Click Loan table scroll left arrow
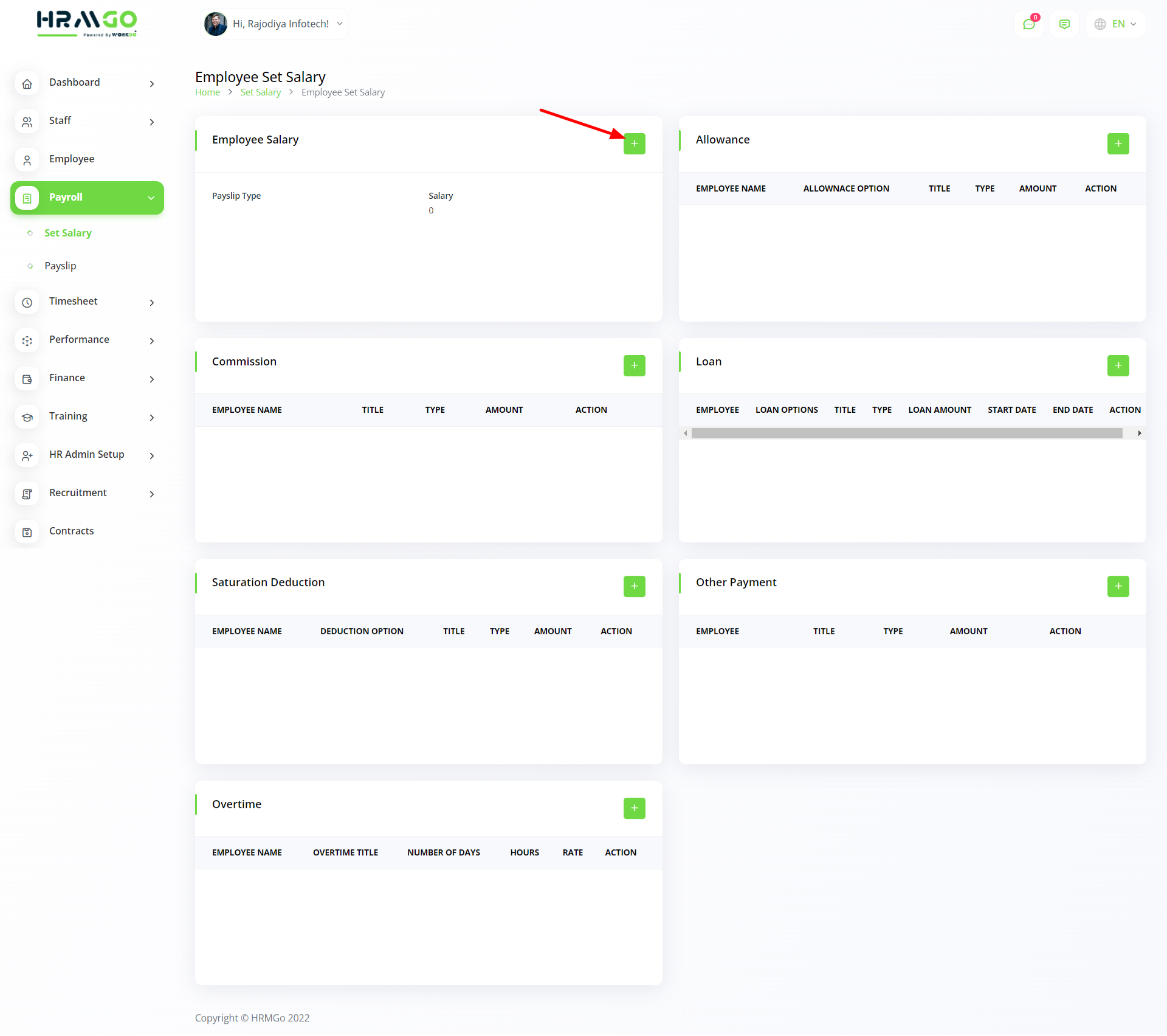This screenshot has width=1167, height=1036. pyautogui.click(x=686, y=433)
